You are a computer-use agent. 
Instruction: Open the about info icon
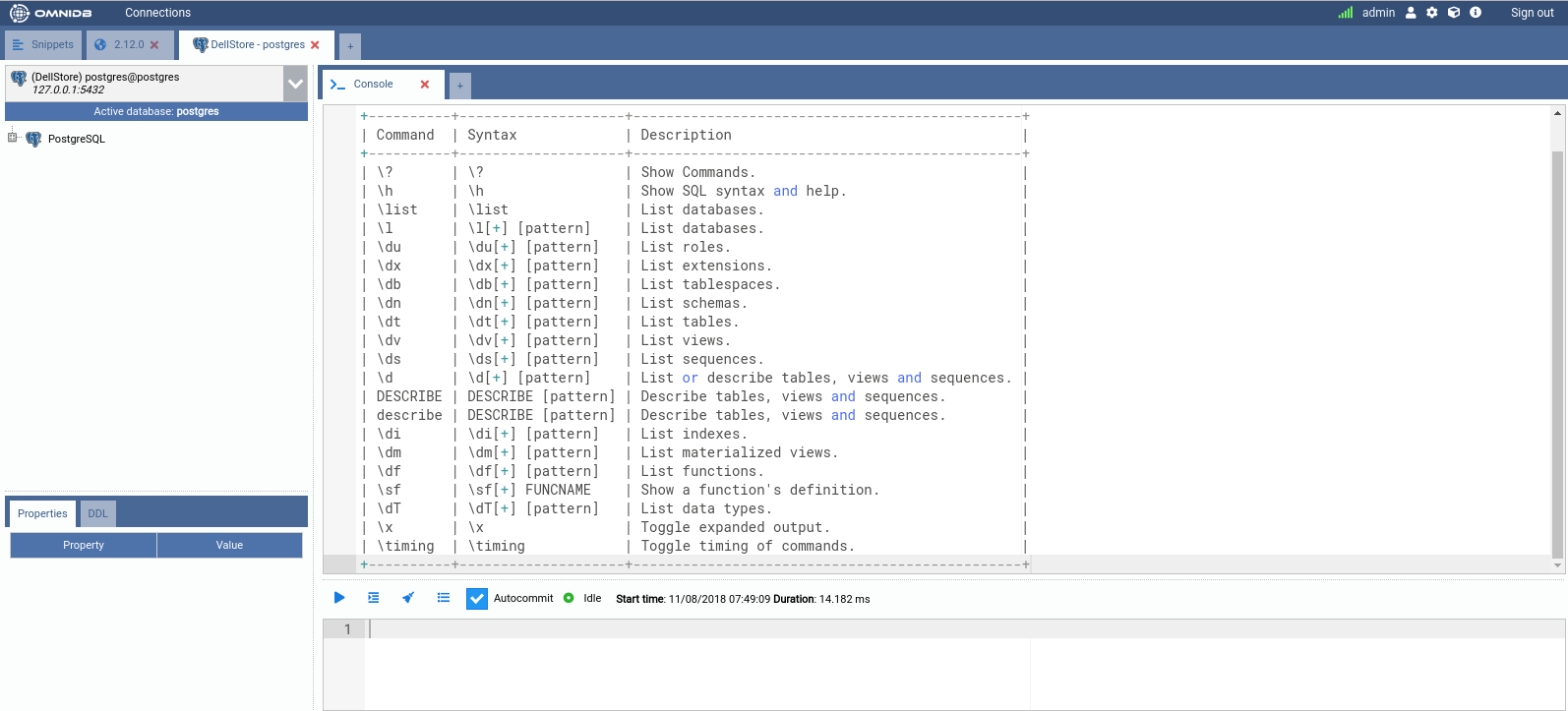(x=1476, y=13)
